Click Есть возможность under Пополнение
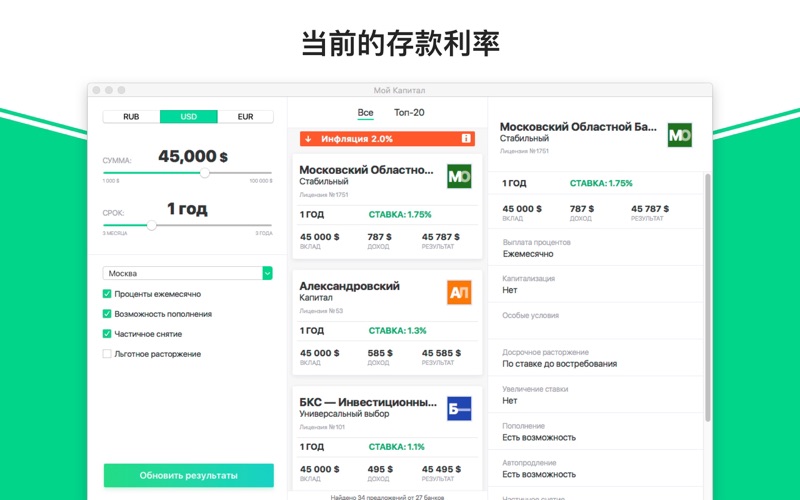This screenshot has height=500, width=800. [539, 438]
